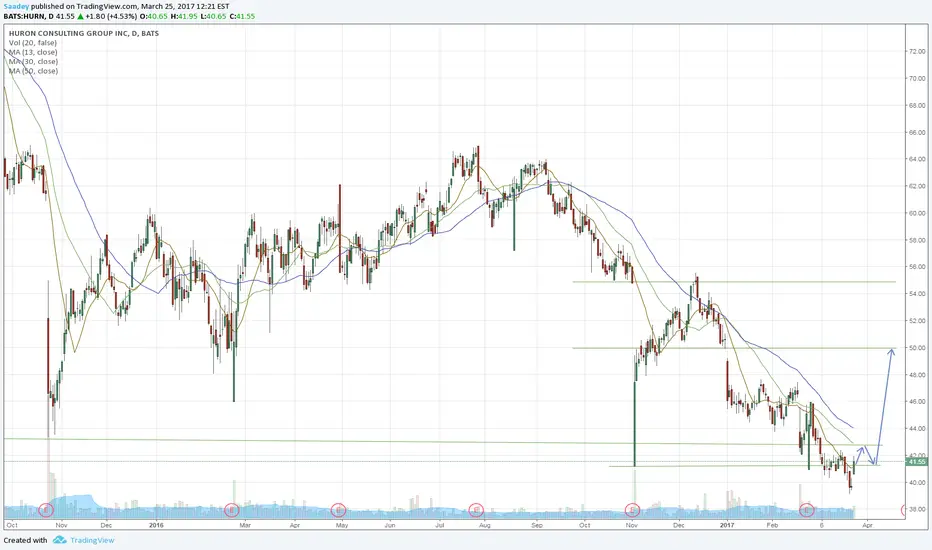Click the Jul label on time axis
The width and height of the screenshot is (932, 550).
[440, 525]
